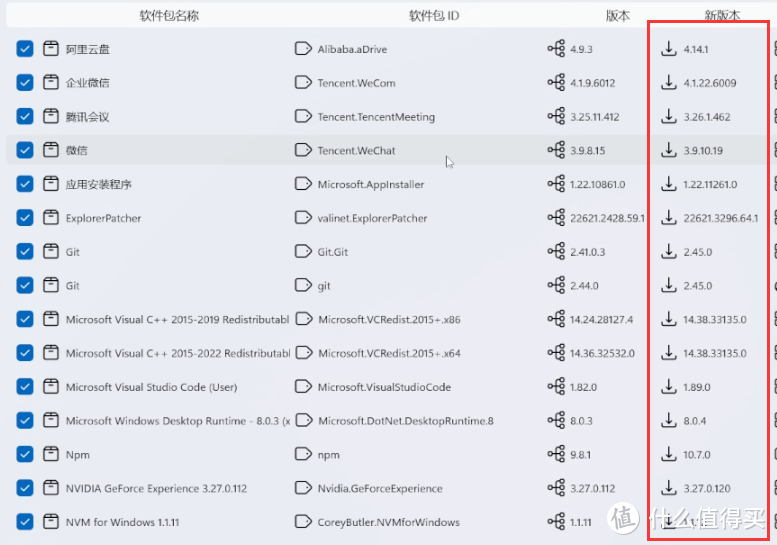Select the 微信 package name
Image resolution: width=777 pixels, height=545 pixels.
[x=76, y=150]
